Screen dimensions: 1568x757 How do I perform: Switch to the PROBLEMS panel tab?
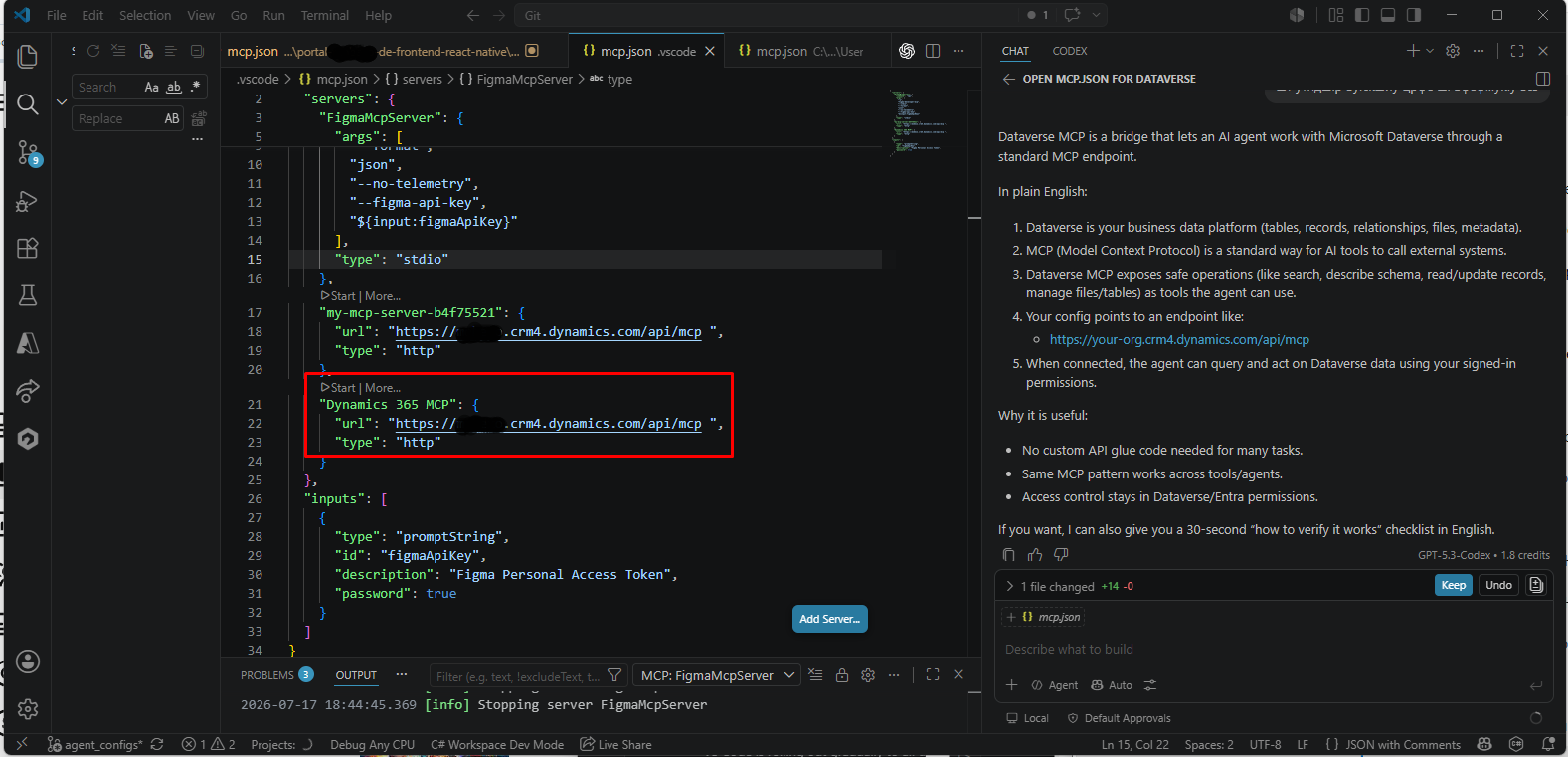tap(276, 675)
